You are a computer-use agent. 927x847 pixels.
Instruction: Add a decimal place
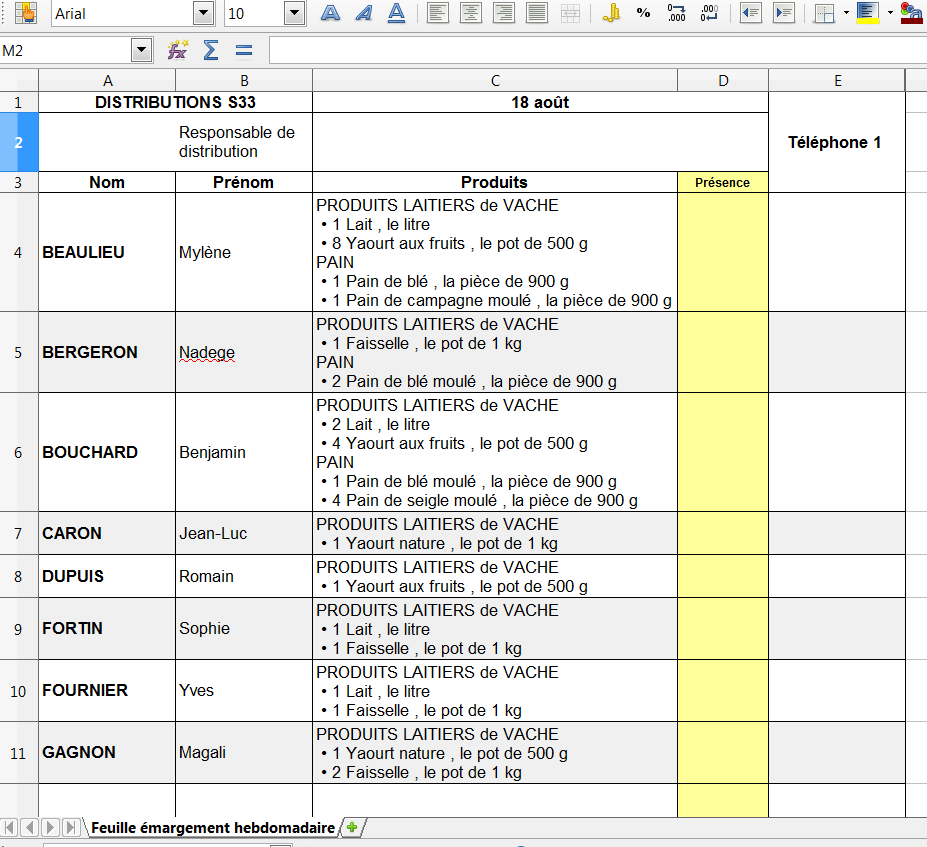[676, 13]
